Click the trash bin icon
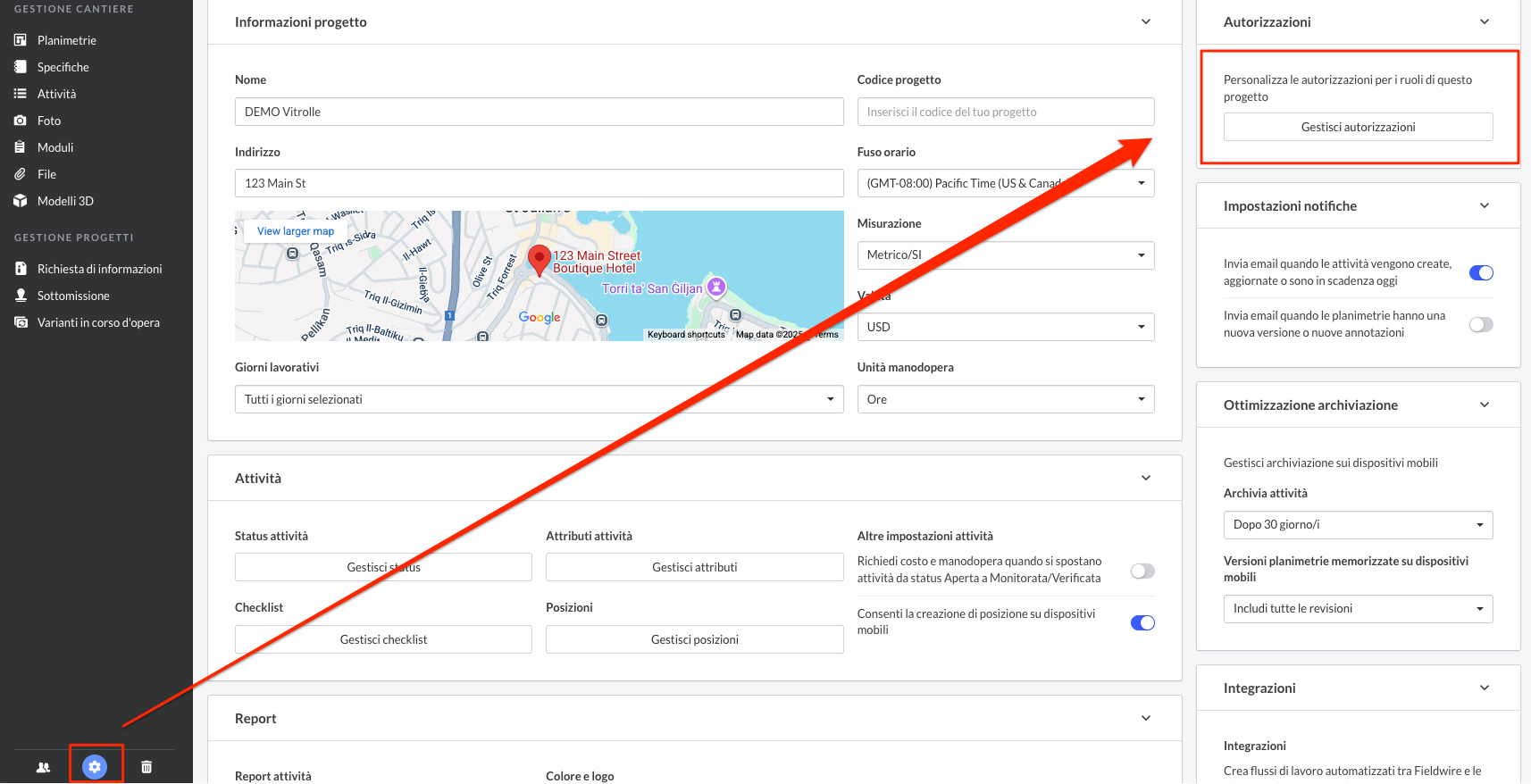 (x=146, y=766)
